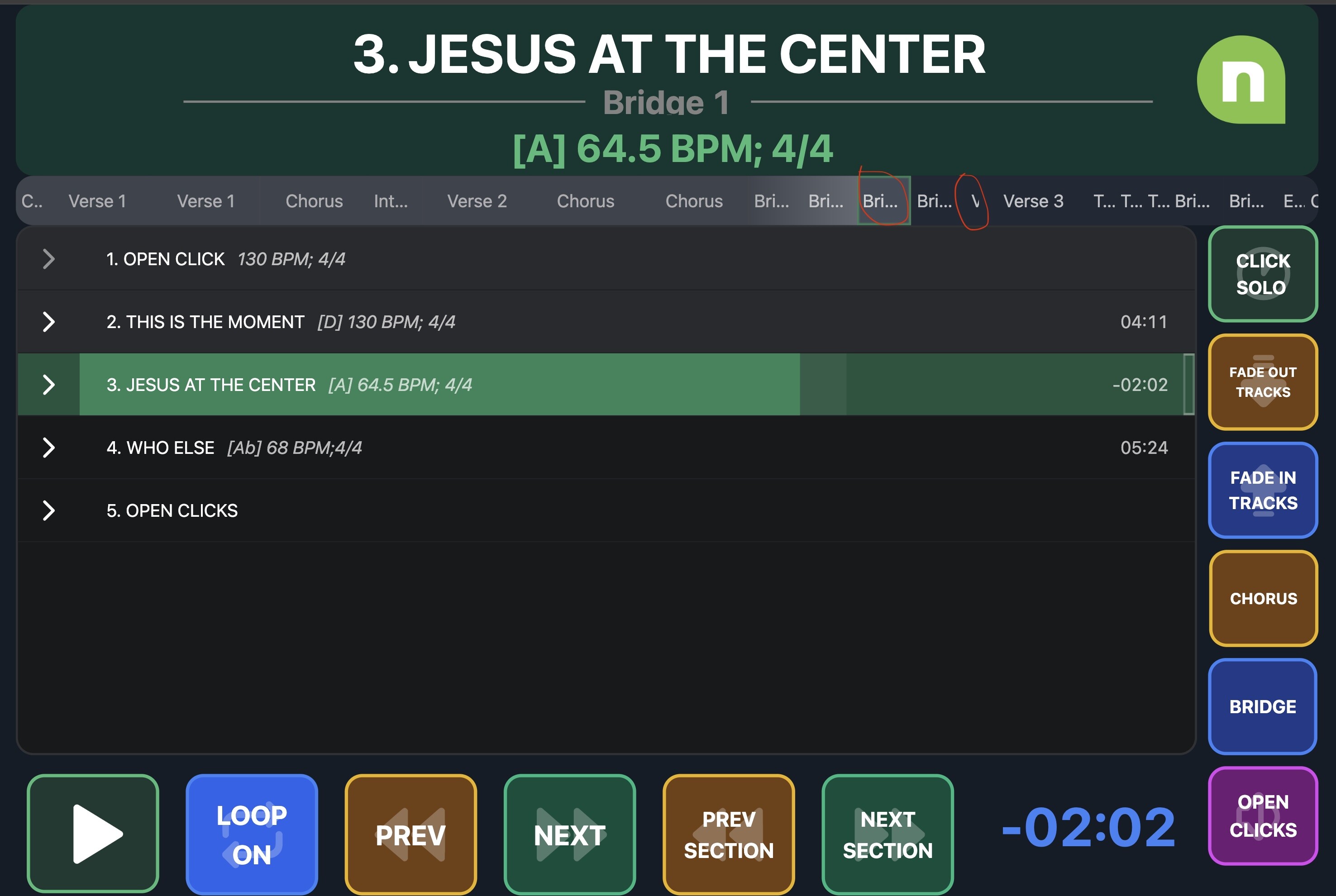Select the Verse 3 section marker
The height and width of the screenshot is (896, 1336).
pyautogui.click(x=1033, y=201)
